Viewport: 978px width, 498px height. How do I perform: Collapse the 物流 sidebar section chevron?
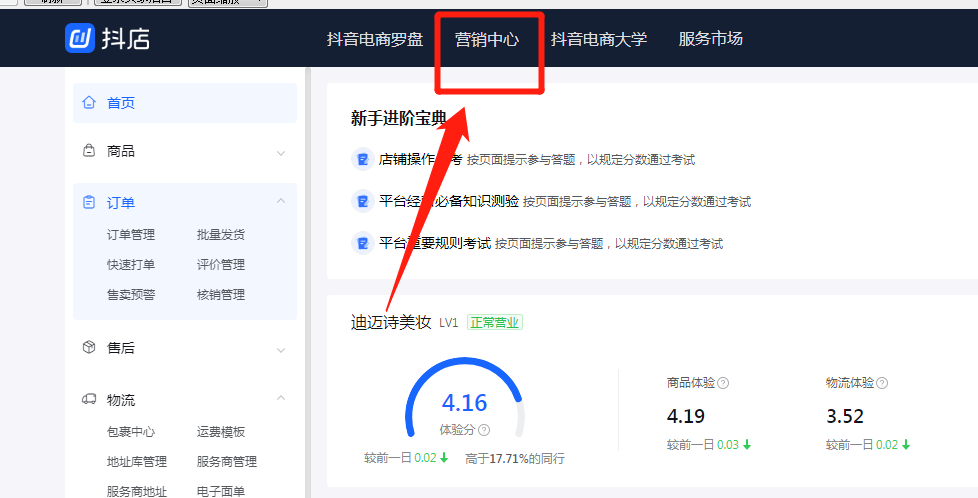click(281, 398)
